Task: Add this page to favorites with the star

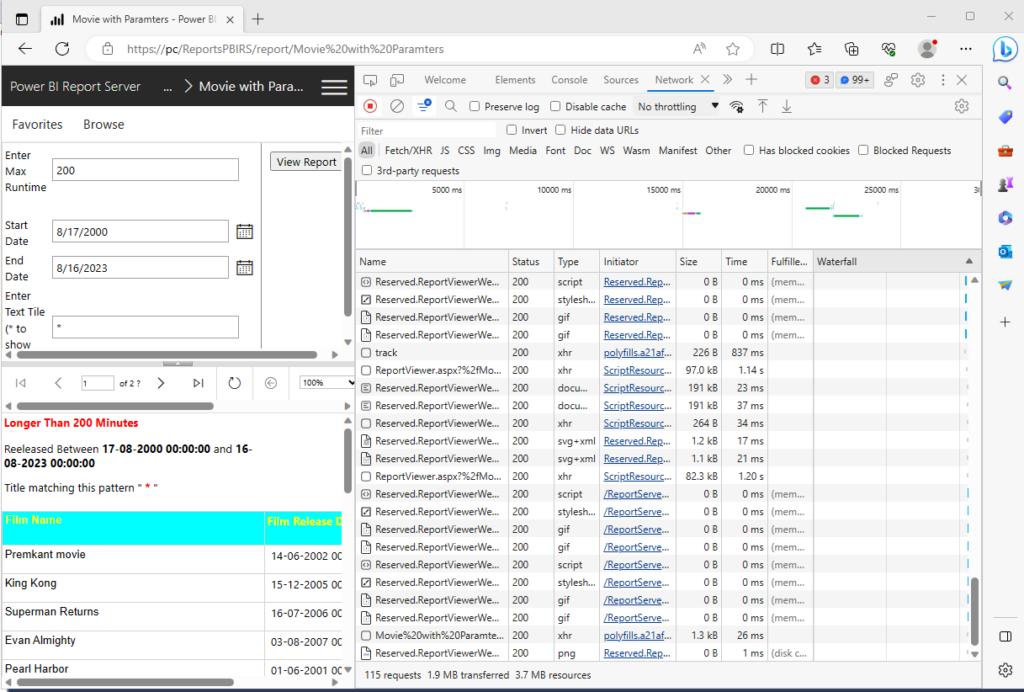Action: pos(733,49)
